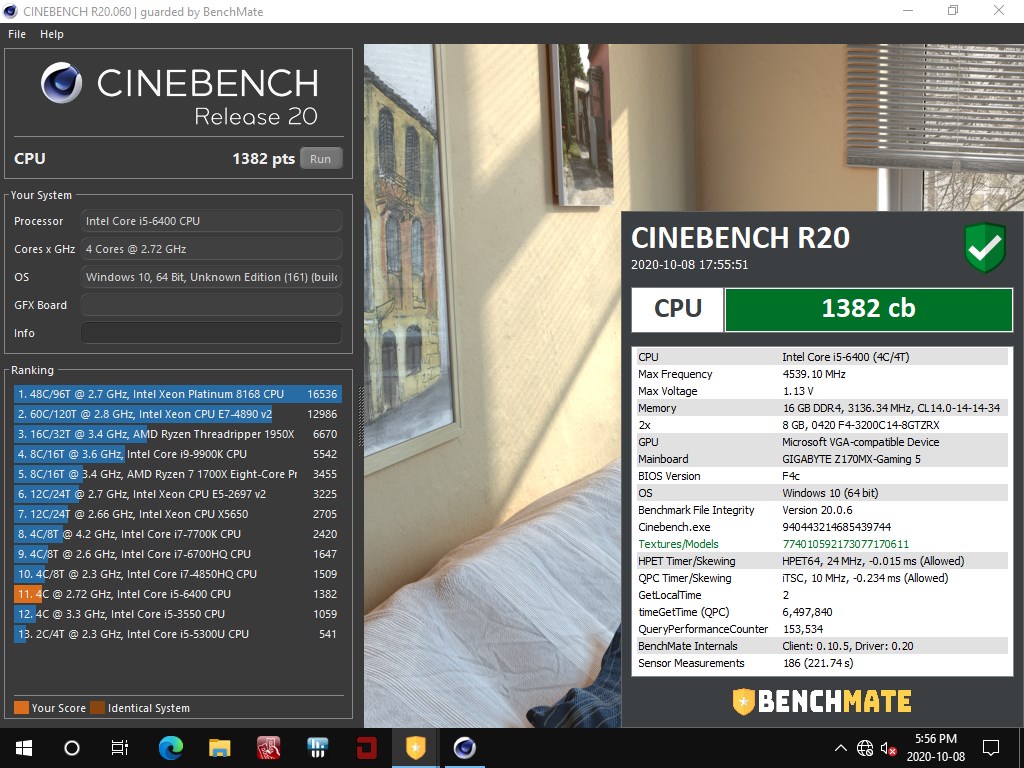Image resolution: width=1024 pixels, height=768 pixels.
Task: Select ranking row Intel Core i5-3550
Action: coord(178,614)
